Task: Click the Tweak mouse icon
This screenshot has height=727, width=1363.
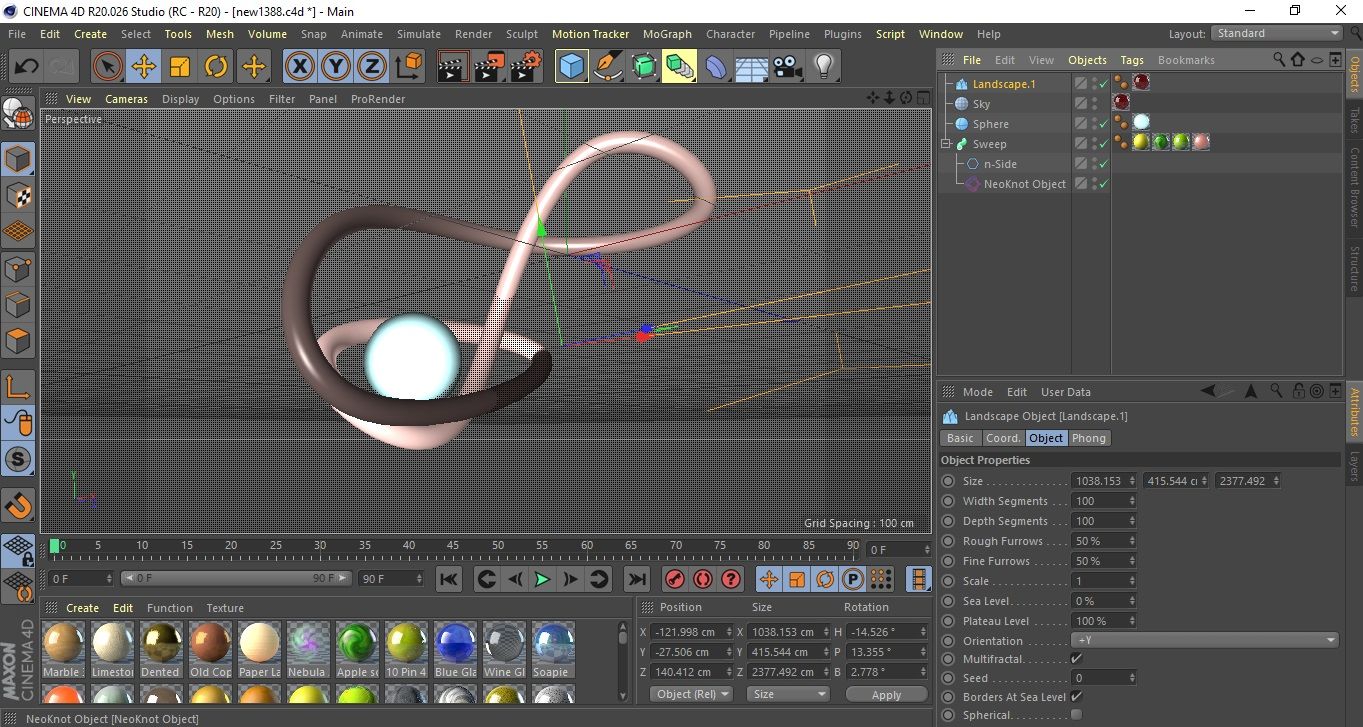Action: [18, 424]
